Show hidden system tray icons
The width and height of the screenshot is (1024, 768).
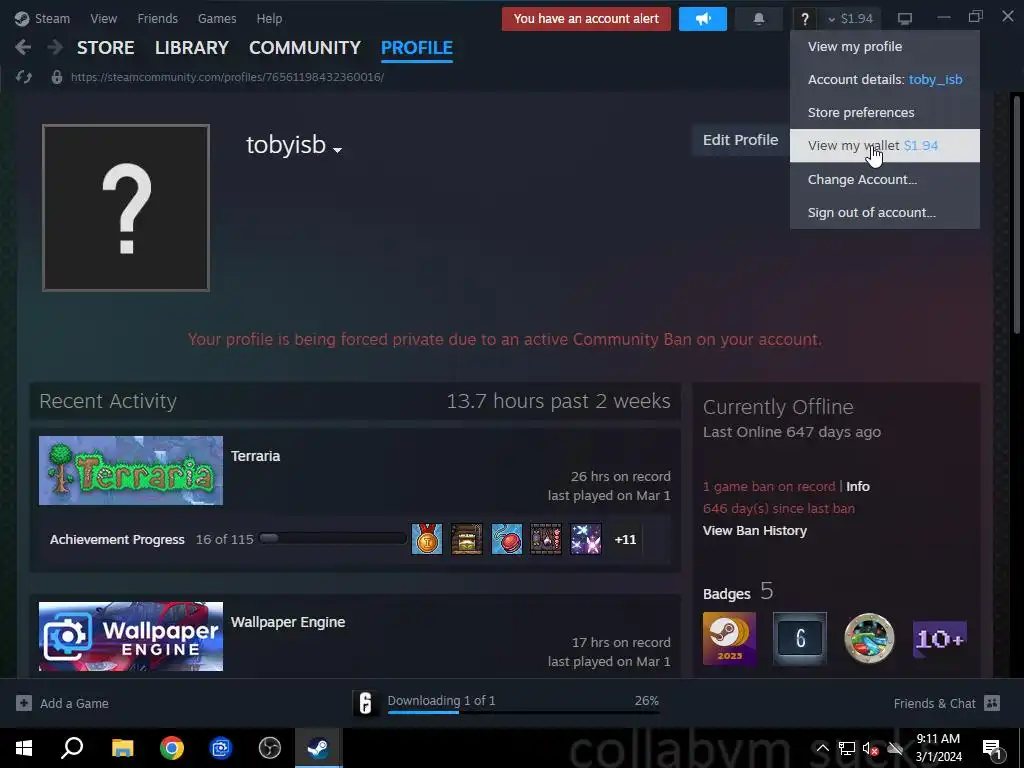[x=822, y=748]
